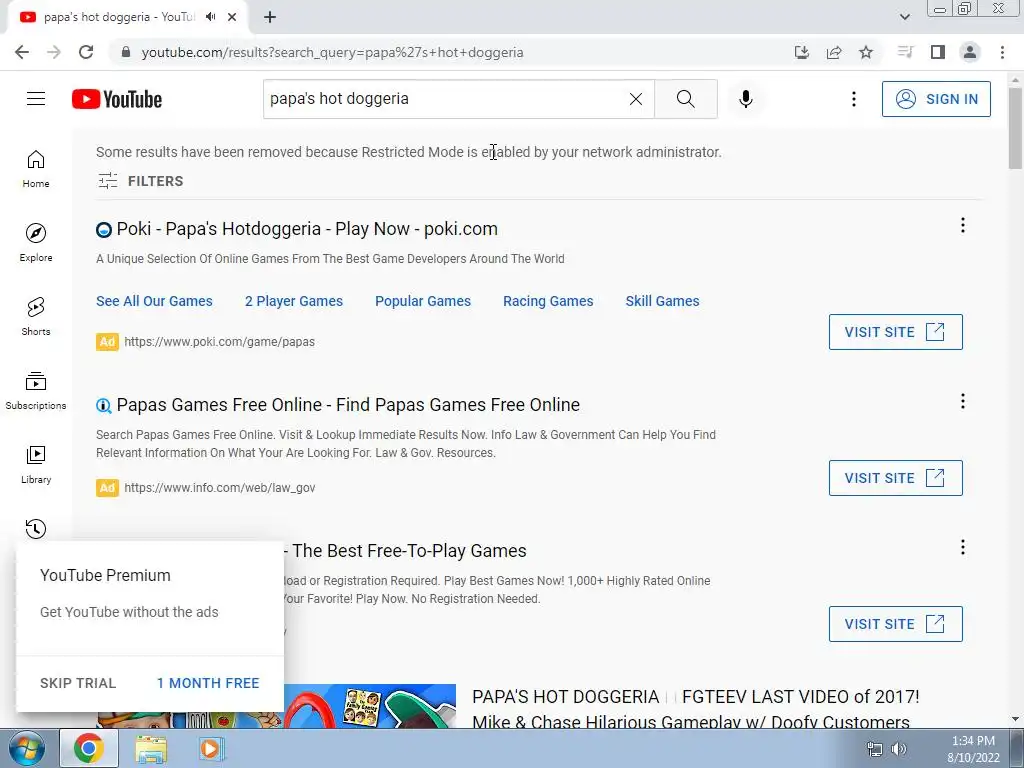The width and height of the screenshot is (1024, 768).
Task: Click Chrome icon on taskbar
Action: [88, 748]
